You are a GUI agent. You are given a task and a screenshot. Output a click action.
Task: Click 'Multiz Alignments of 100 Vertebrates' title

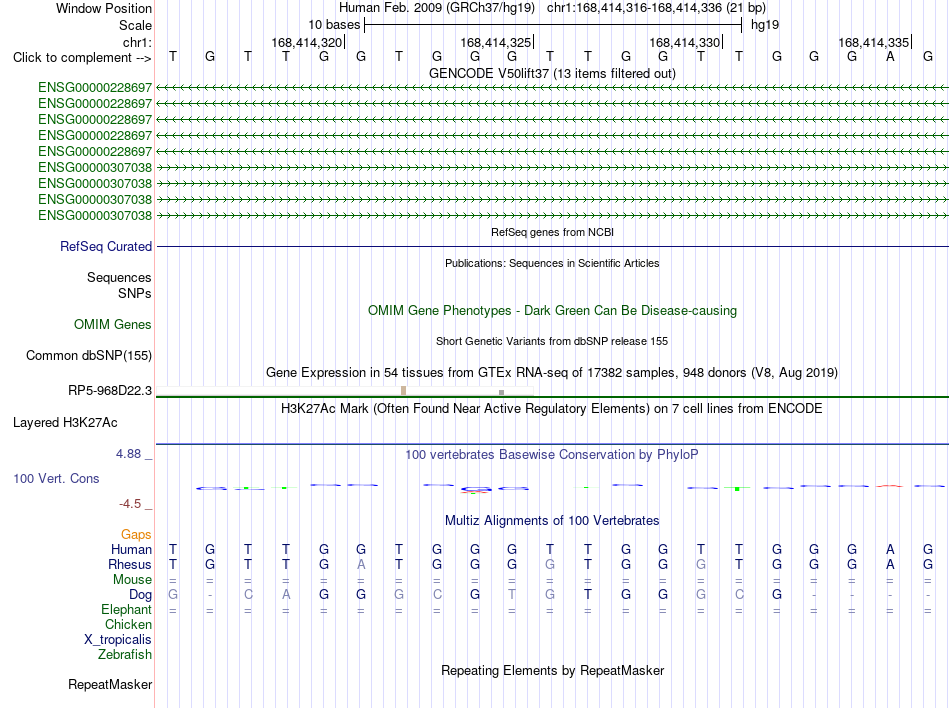[x=552, y=521]
